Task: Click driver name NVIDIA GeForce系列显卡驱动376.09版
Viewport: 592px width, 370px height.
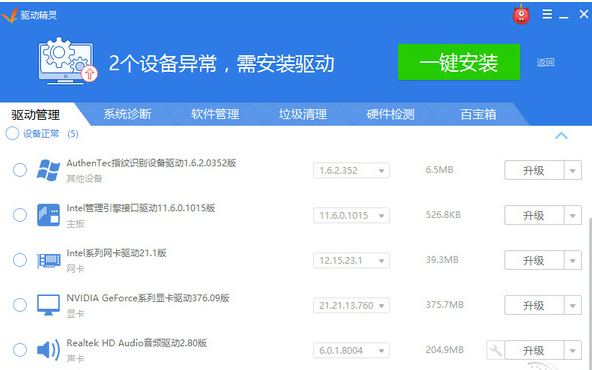Action: click(148, 298)
